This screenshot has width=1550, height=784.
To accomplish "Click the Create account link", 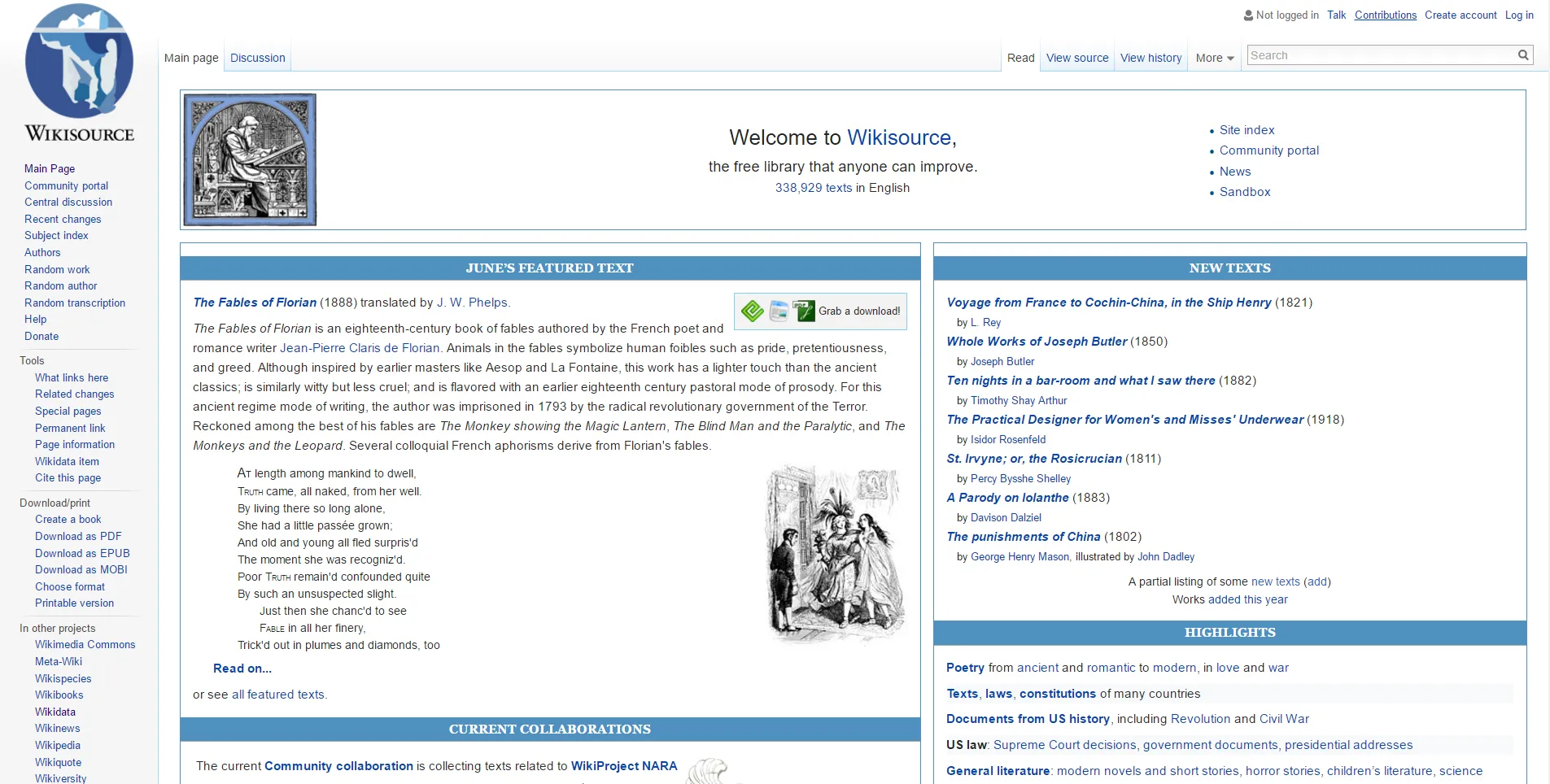I will 1460,15.
